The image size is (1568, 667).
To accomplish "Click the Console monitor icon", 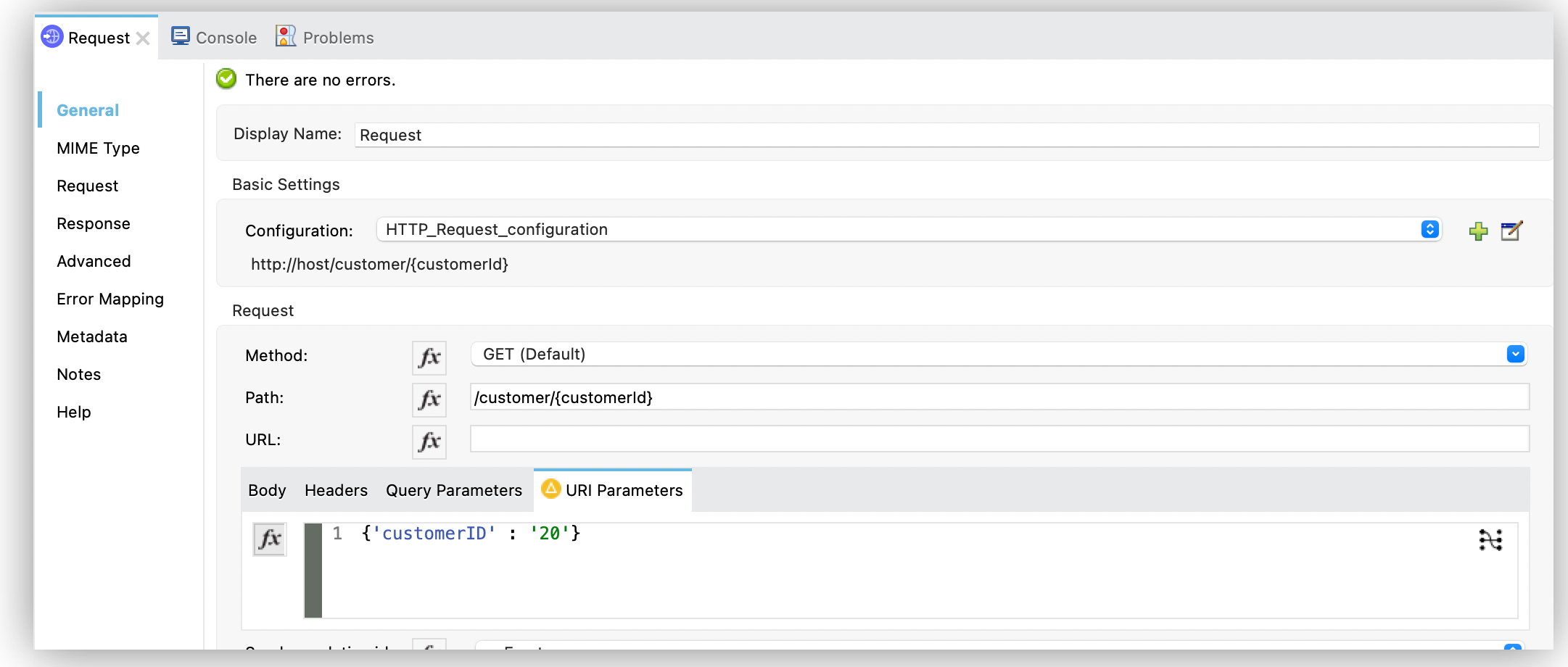I will coord(181,36).
